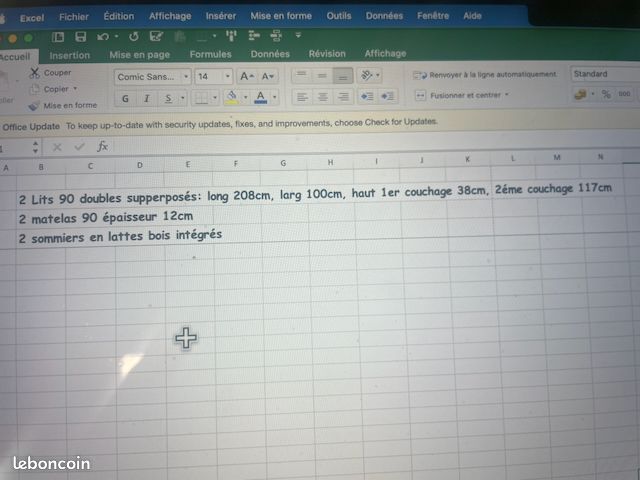
Task: Select cell with '2 matelas 90 épaisseur 12cm'
Action: [106, 217]
